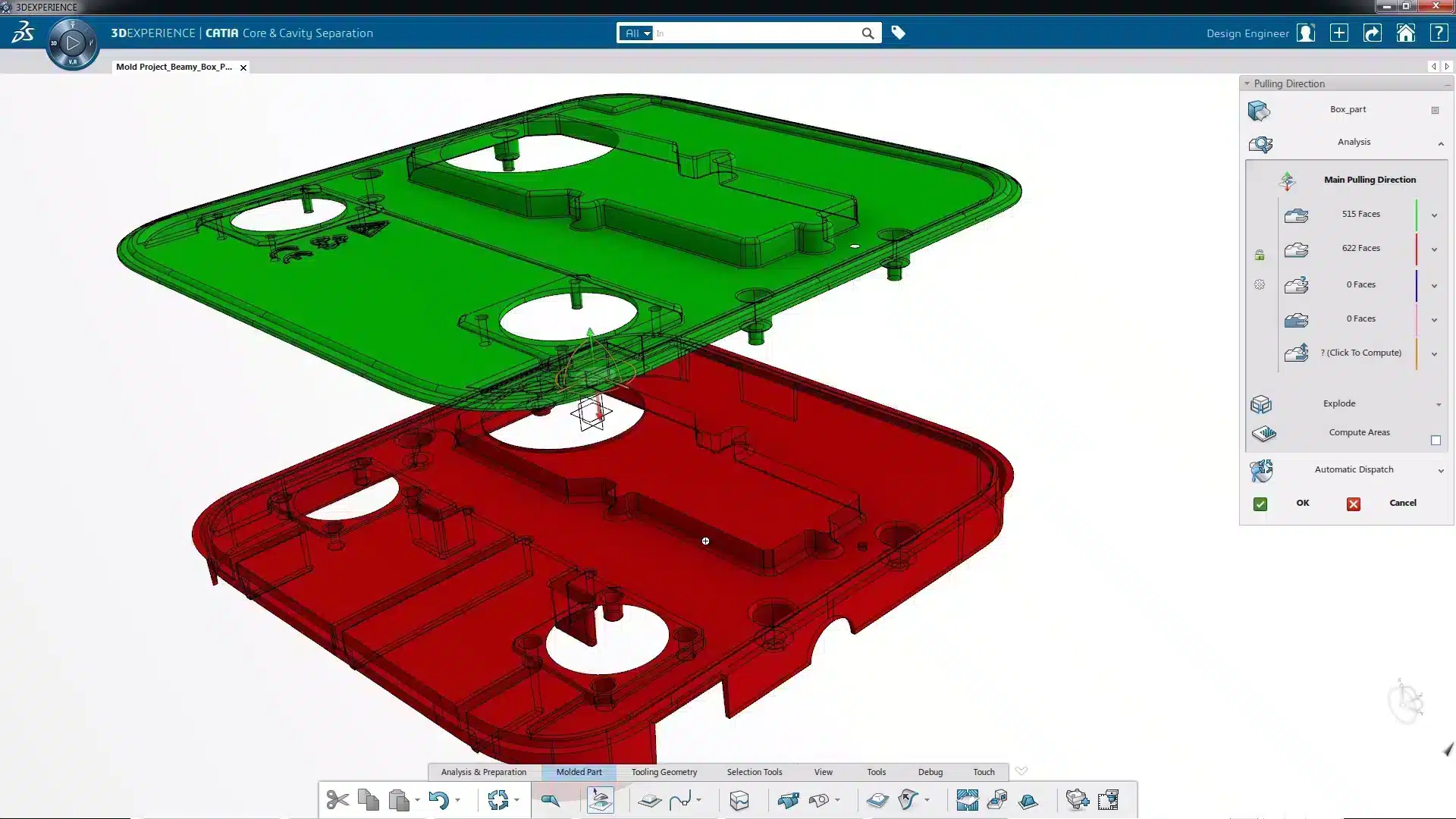
Task: Expand the 515 Faces dropdown chevron
Action: 1433,216
